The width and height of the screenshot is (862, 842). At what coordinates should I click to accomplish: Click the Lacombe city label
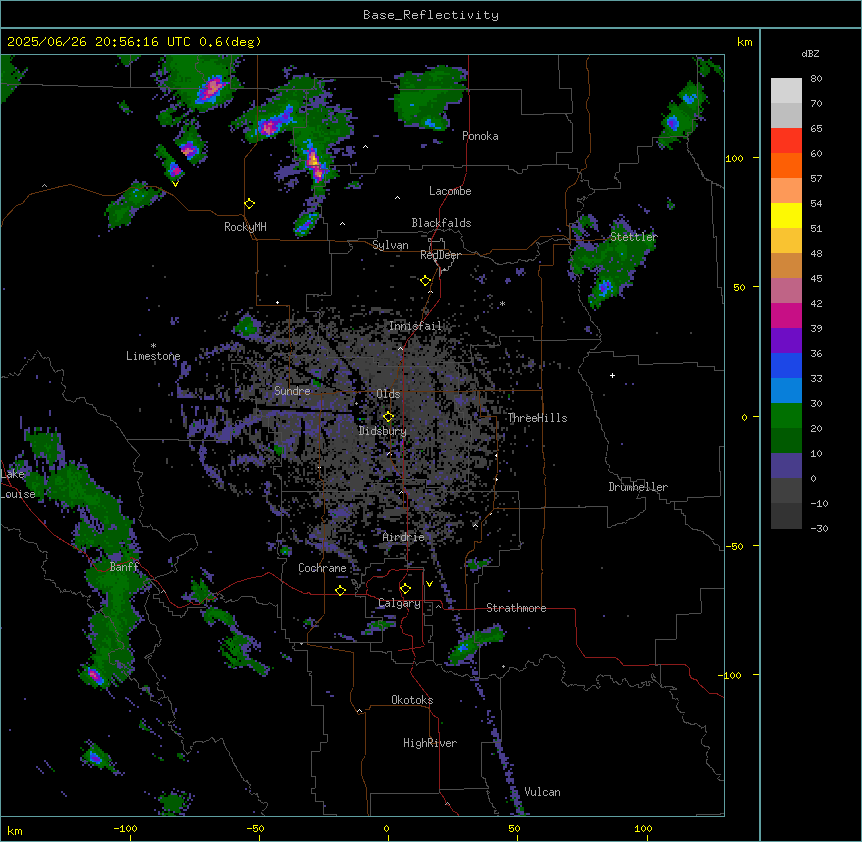(x=450, y=191)
